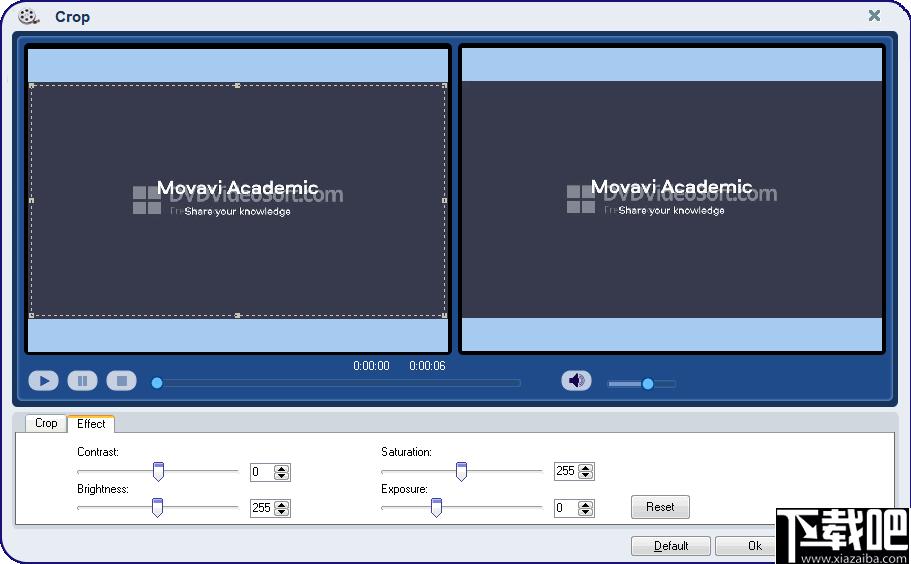This screenshot has height=564, width=911.
Task: Select the Effect tab
Action: pyautogui.click(x=91, y=424)
